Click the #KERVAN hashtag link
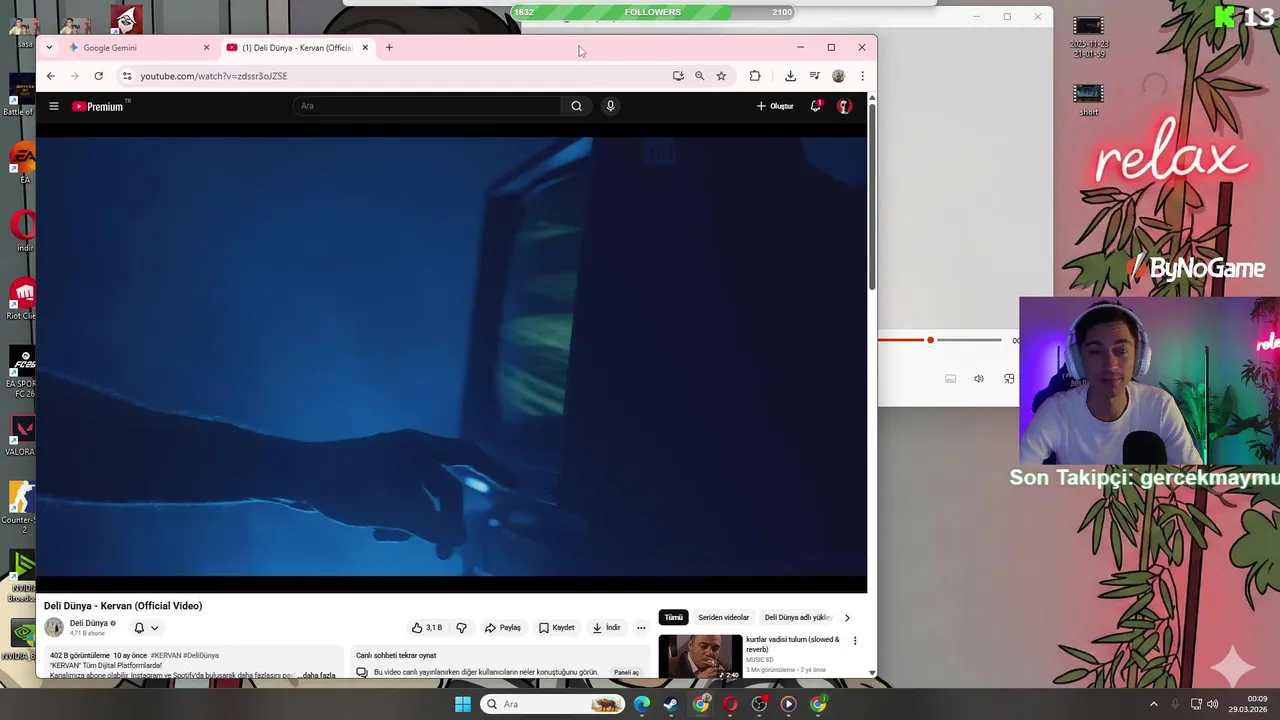The image size is (1280, 720). coord(167,656)
